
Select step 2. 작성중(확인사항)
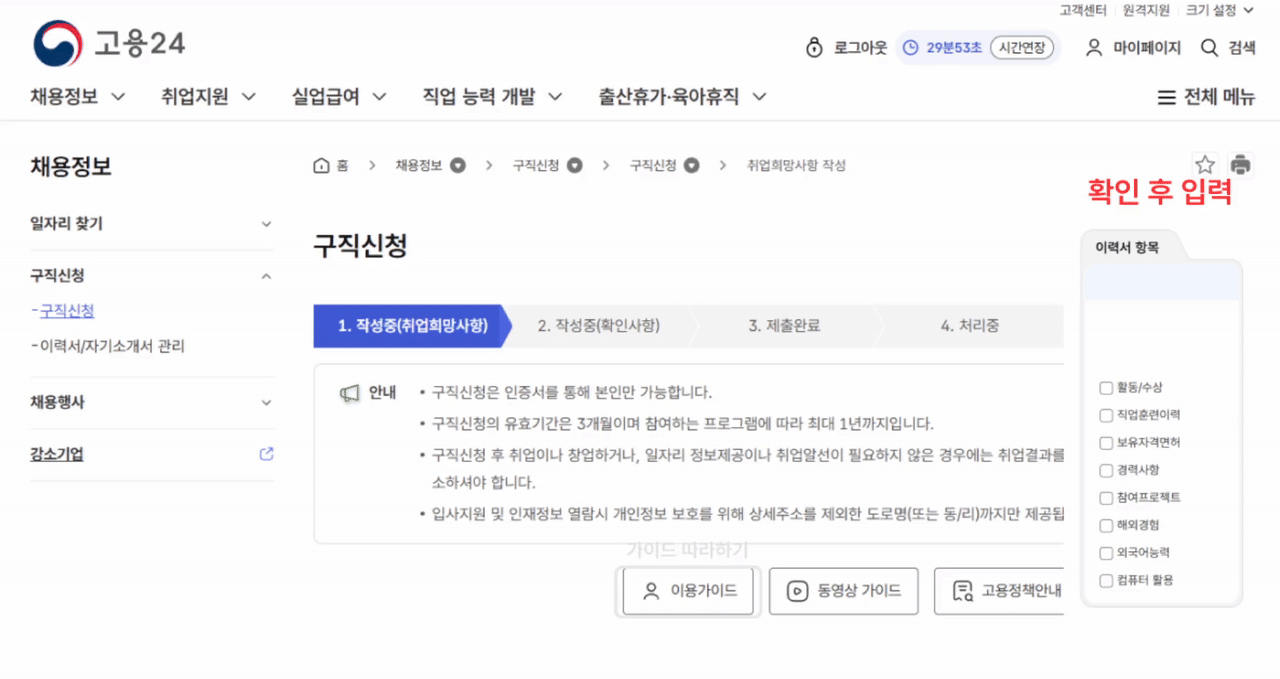tap(598, 326)
